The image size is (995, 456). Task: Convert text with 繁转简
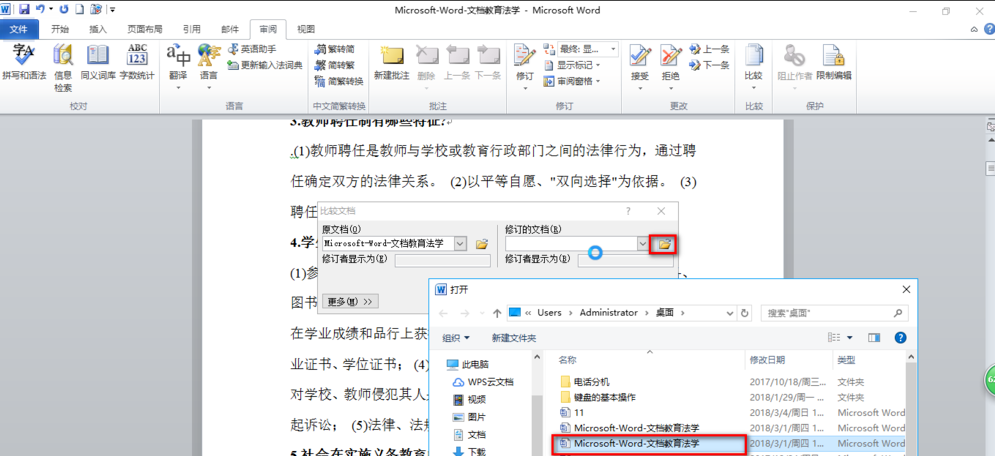[x=334, y=49]
